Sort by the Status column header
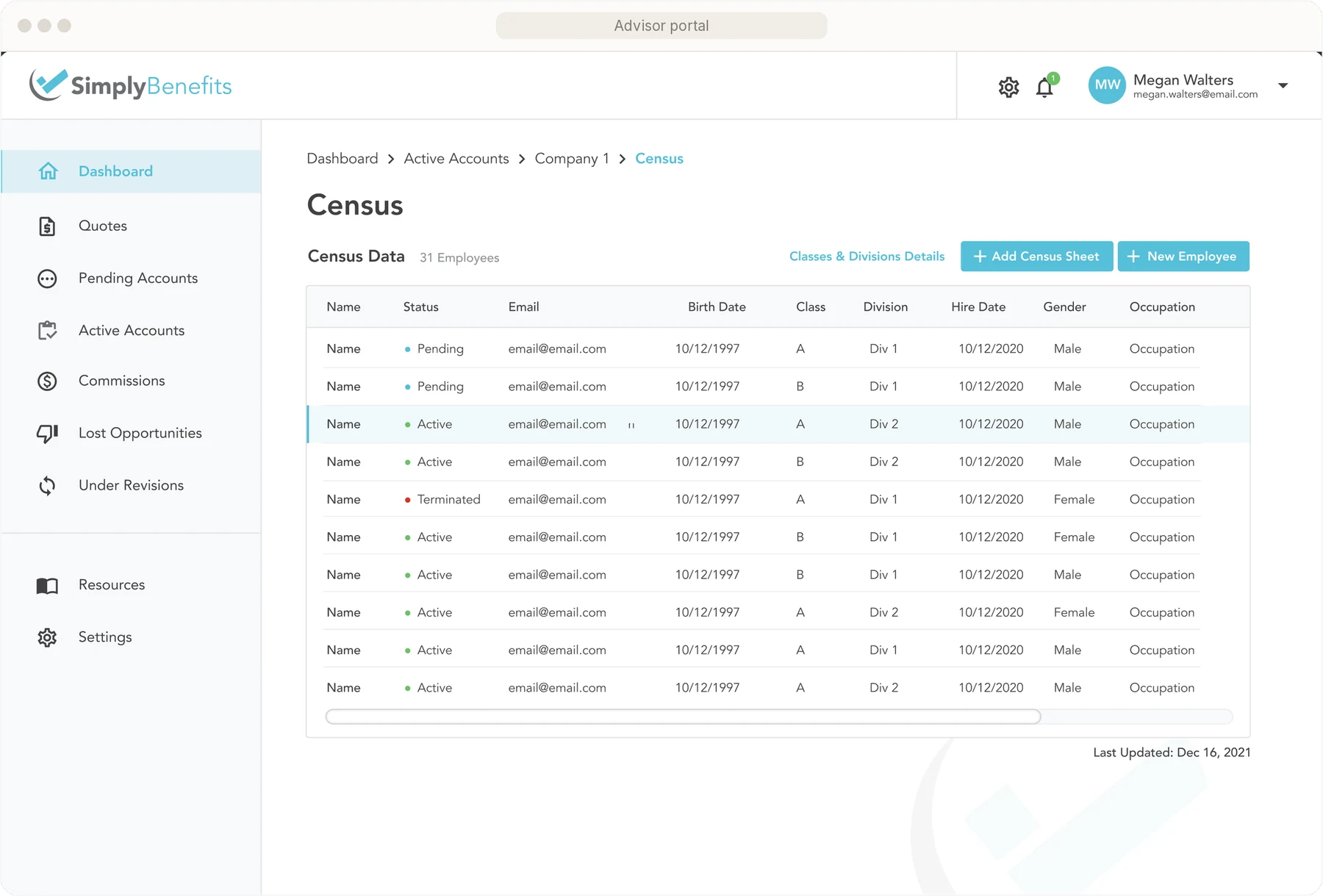The width and height of the screenshot is (1323, 896). [420, 307]
